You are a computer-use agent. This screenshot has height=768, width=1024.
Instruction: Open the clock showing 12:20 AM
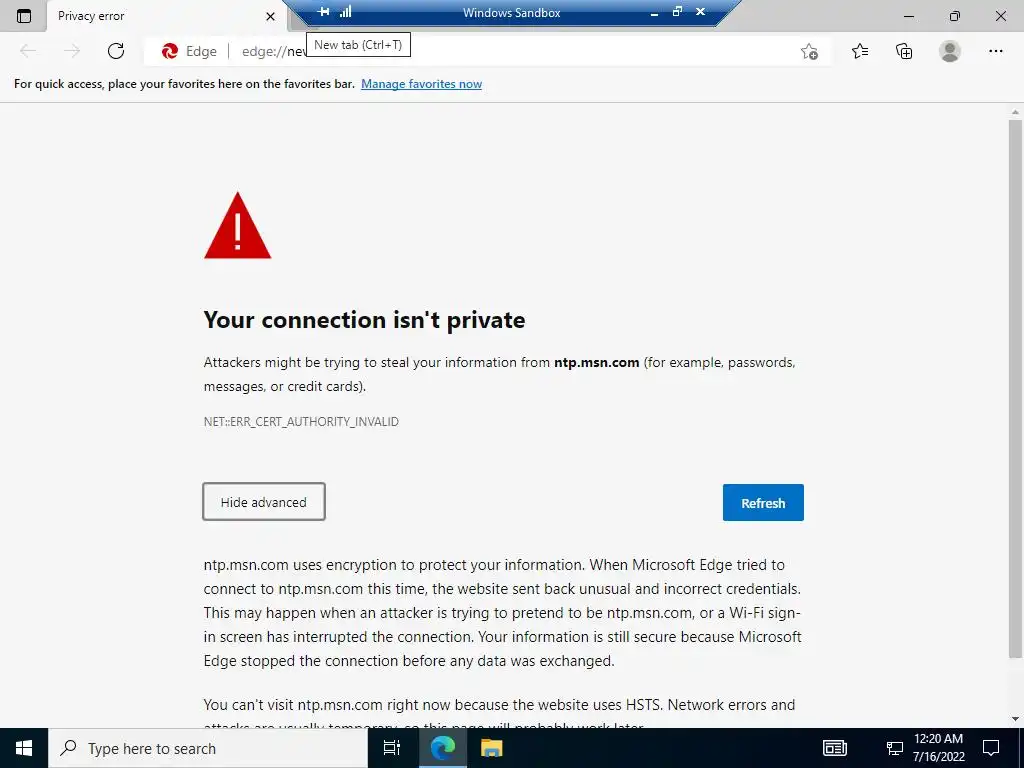click(x=938, y=748)
